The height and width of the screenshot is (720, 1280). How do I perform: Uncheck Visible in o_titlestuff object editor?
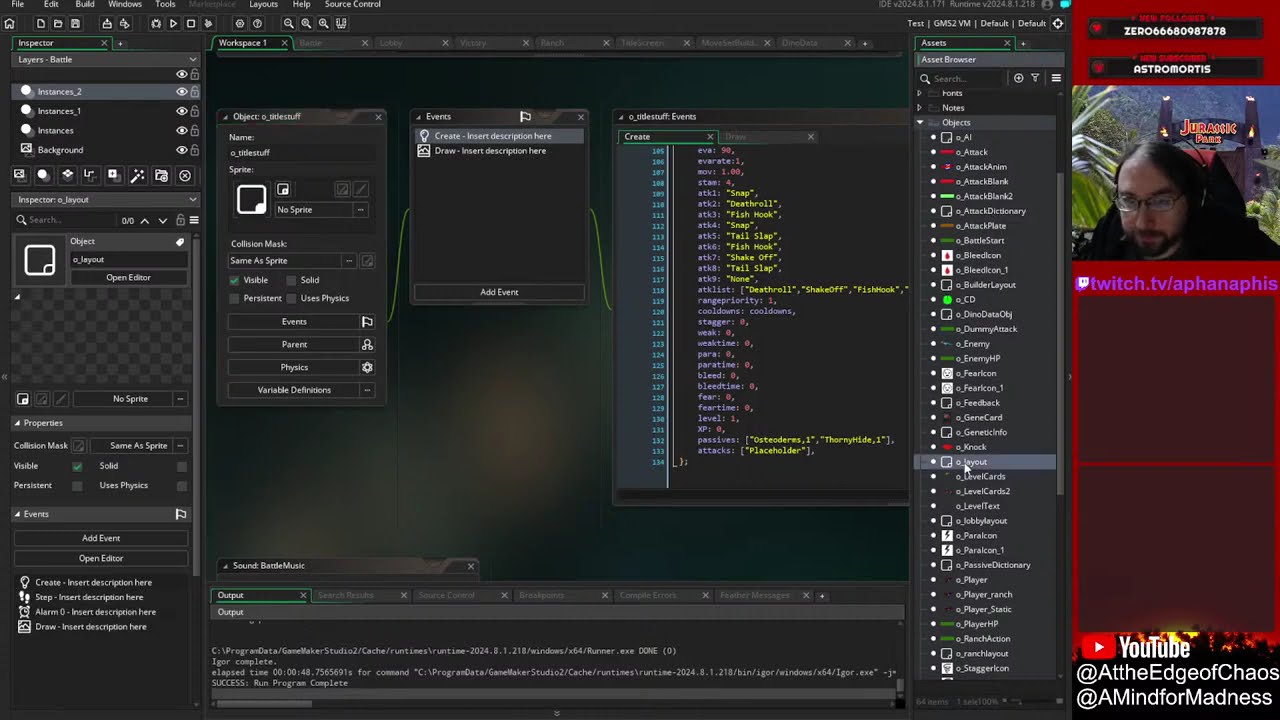pos(234,280)
